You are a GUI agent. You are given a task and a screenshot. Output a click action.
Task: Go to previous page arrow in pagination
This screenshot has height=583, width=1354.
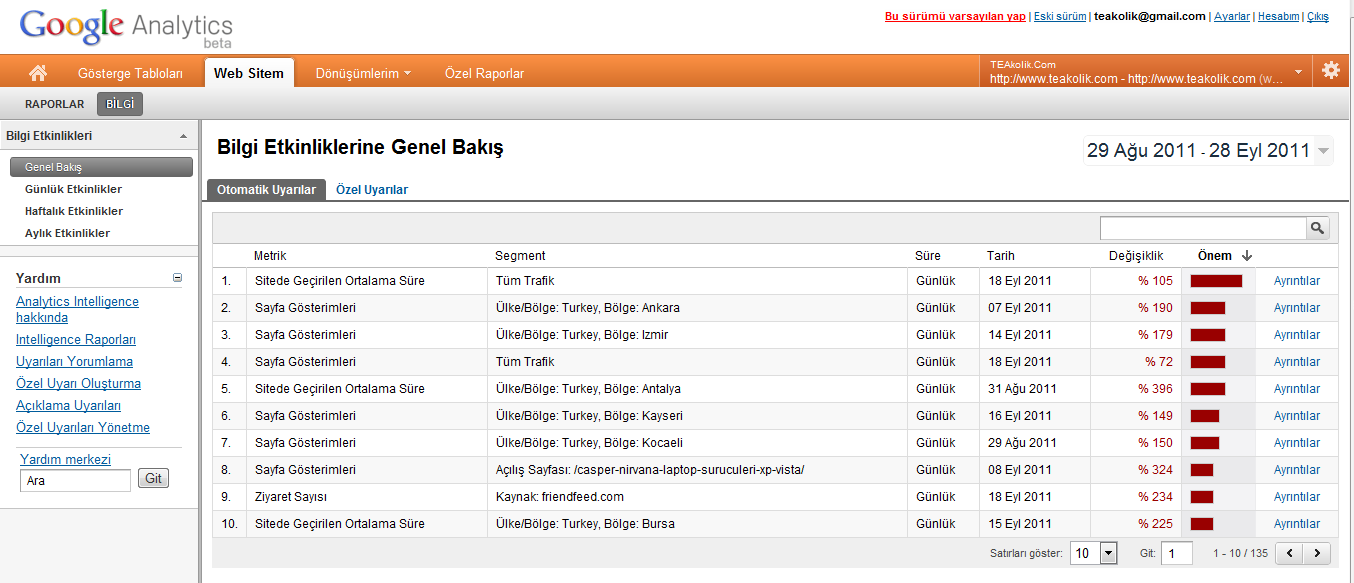click(x=1292, y=553)
